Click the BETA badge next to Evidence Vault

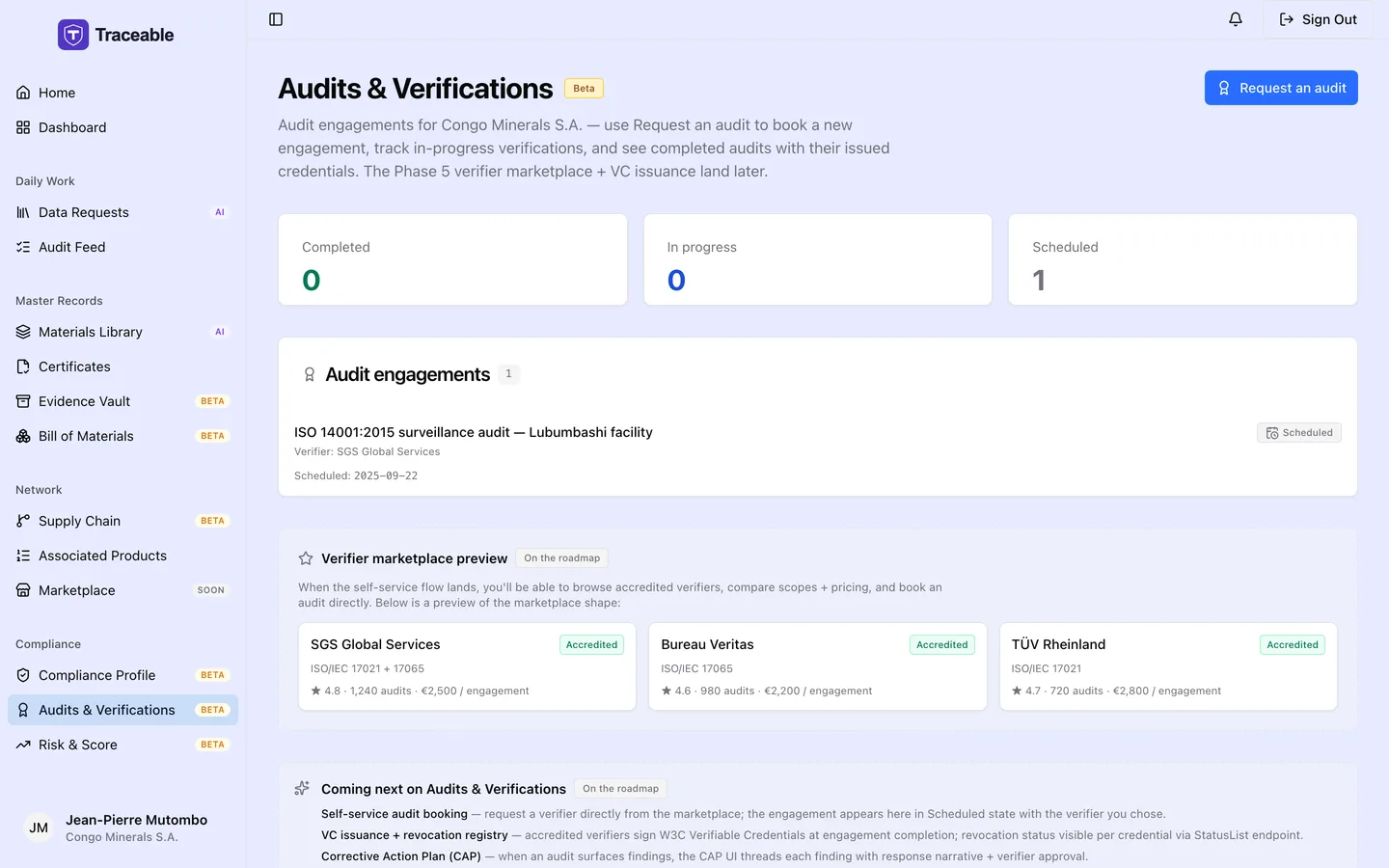point(212,401)
